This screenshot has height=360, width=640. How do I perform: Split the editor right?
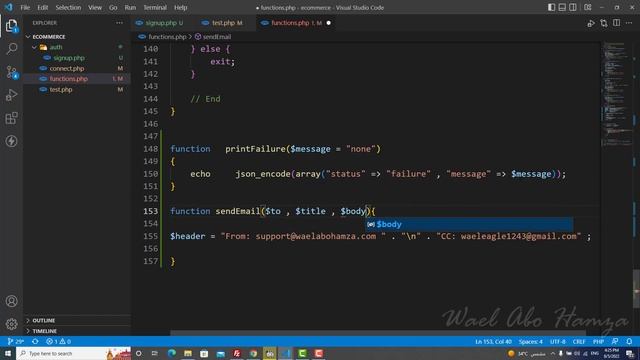(616, 23)
